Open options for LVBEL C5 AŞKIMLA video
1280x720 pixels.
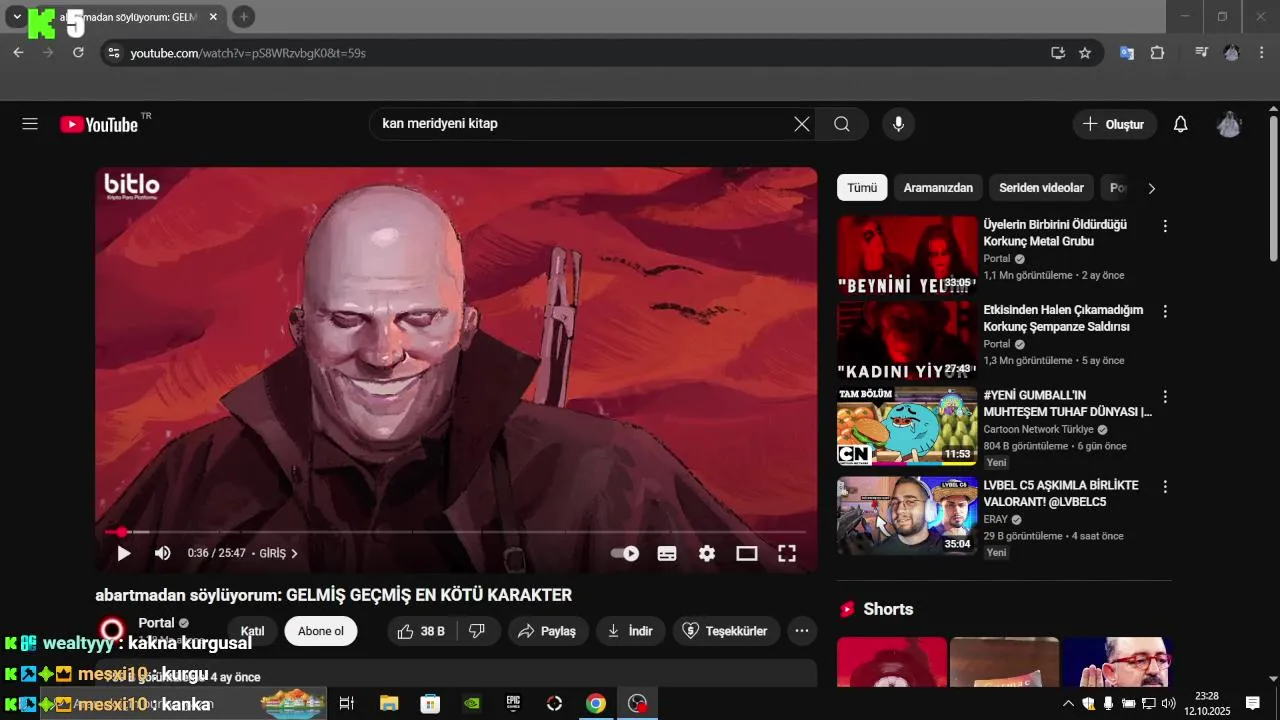click(x=1165, y=487)
